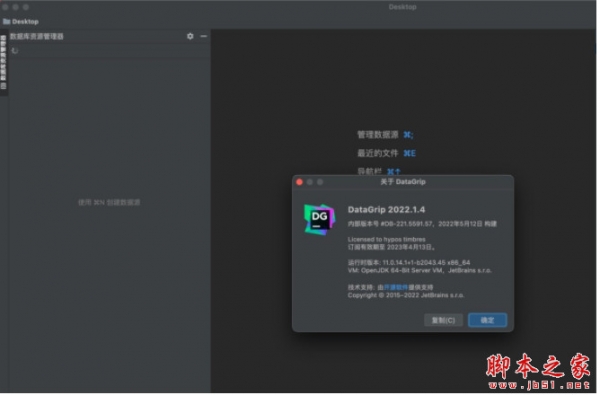Click the create data source hint in empty panel

[x=109, y=202]
